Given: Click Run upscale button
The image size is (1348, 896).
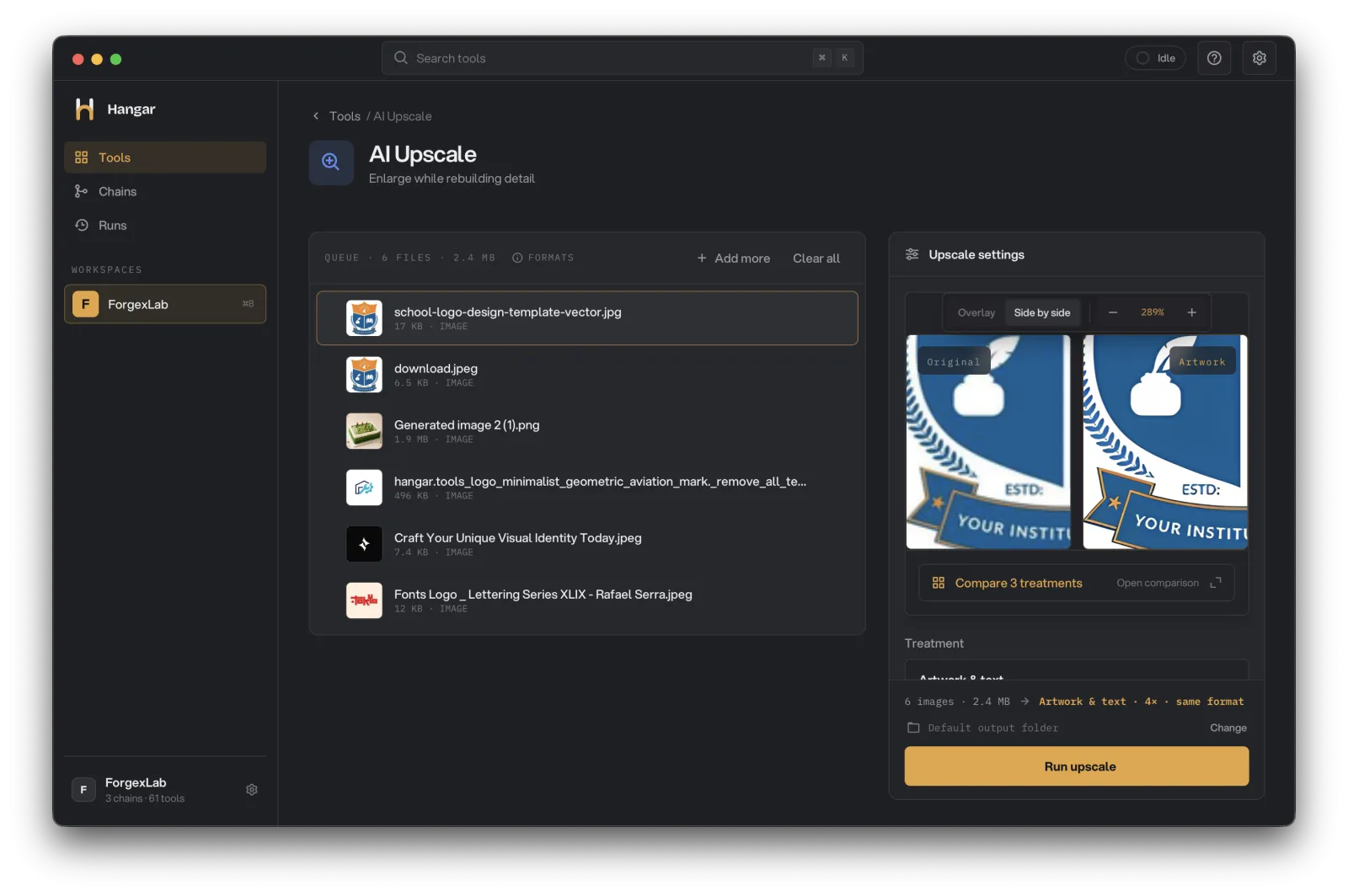Looking at the screenshot, I should click(x=1077, y=766).
